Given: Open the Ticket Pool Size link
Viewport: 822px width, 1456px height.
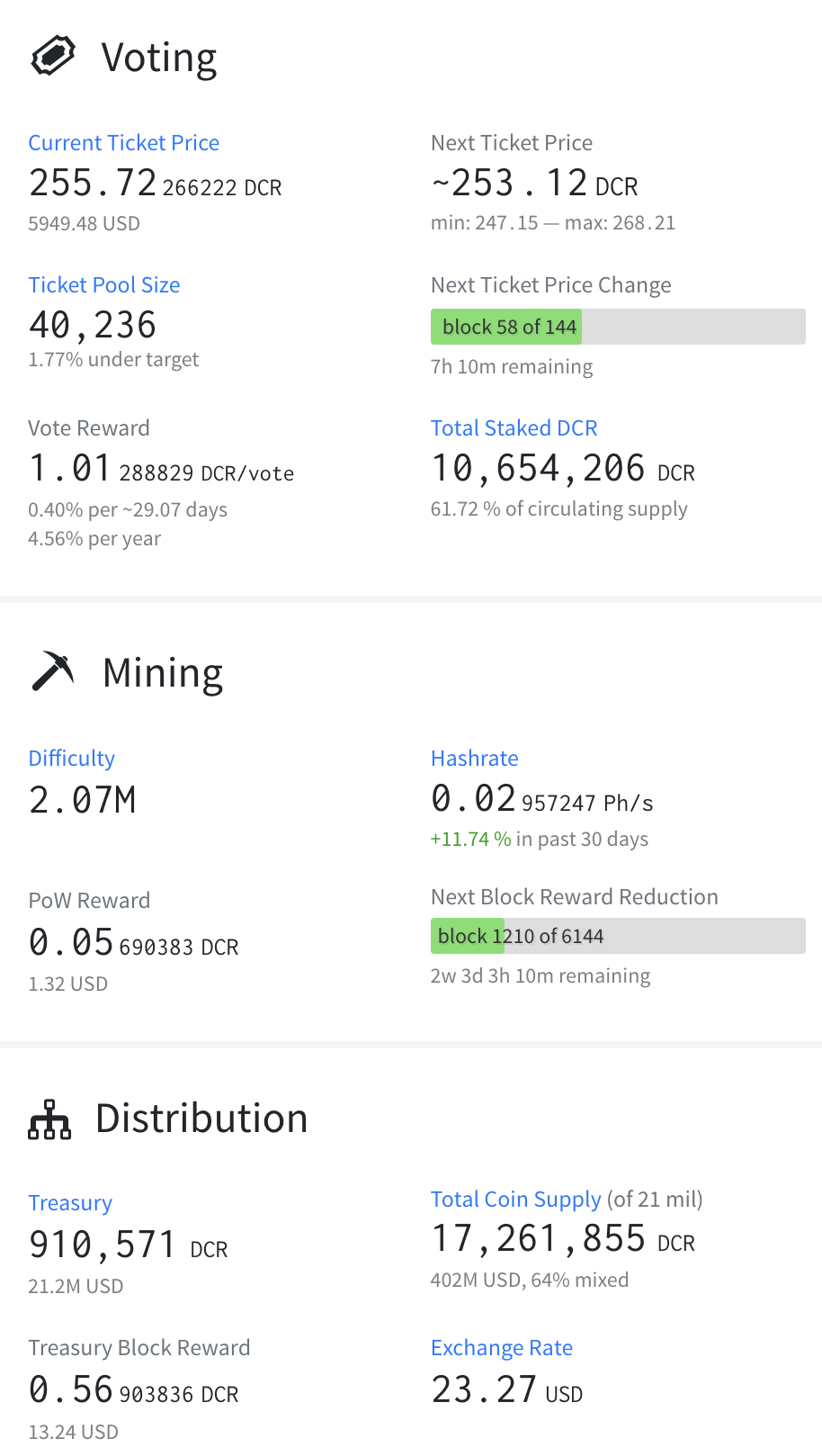Looking at the screenshot, I should (104, 285).
